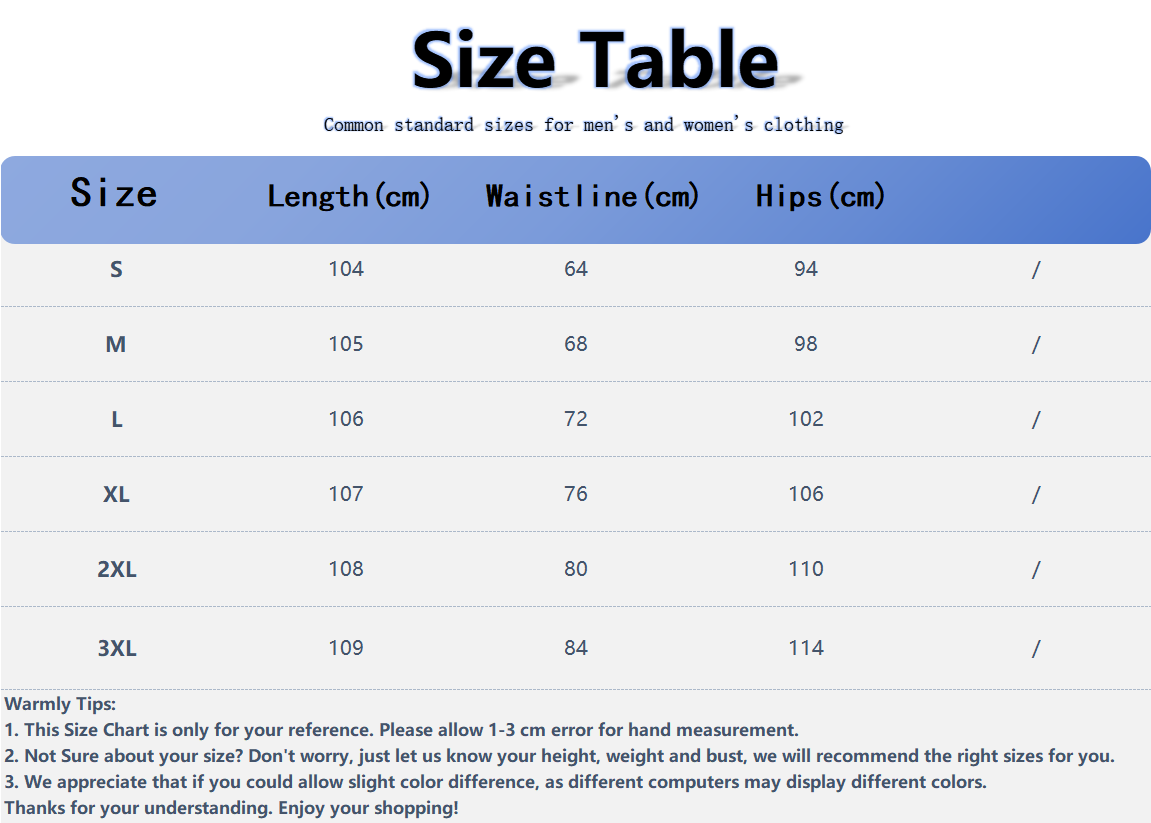
Task: Click the length value 104
Action: [346, 269]
